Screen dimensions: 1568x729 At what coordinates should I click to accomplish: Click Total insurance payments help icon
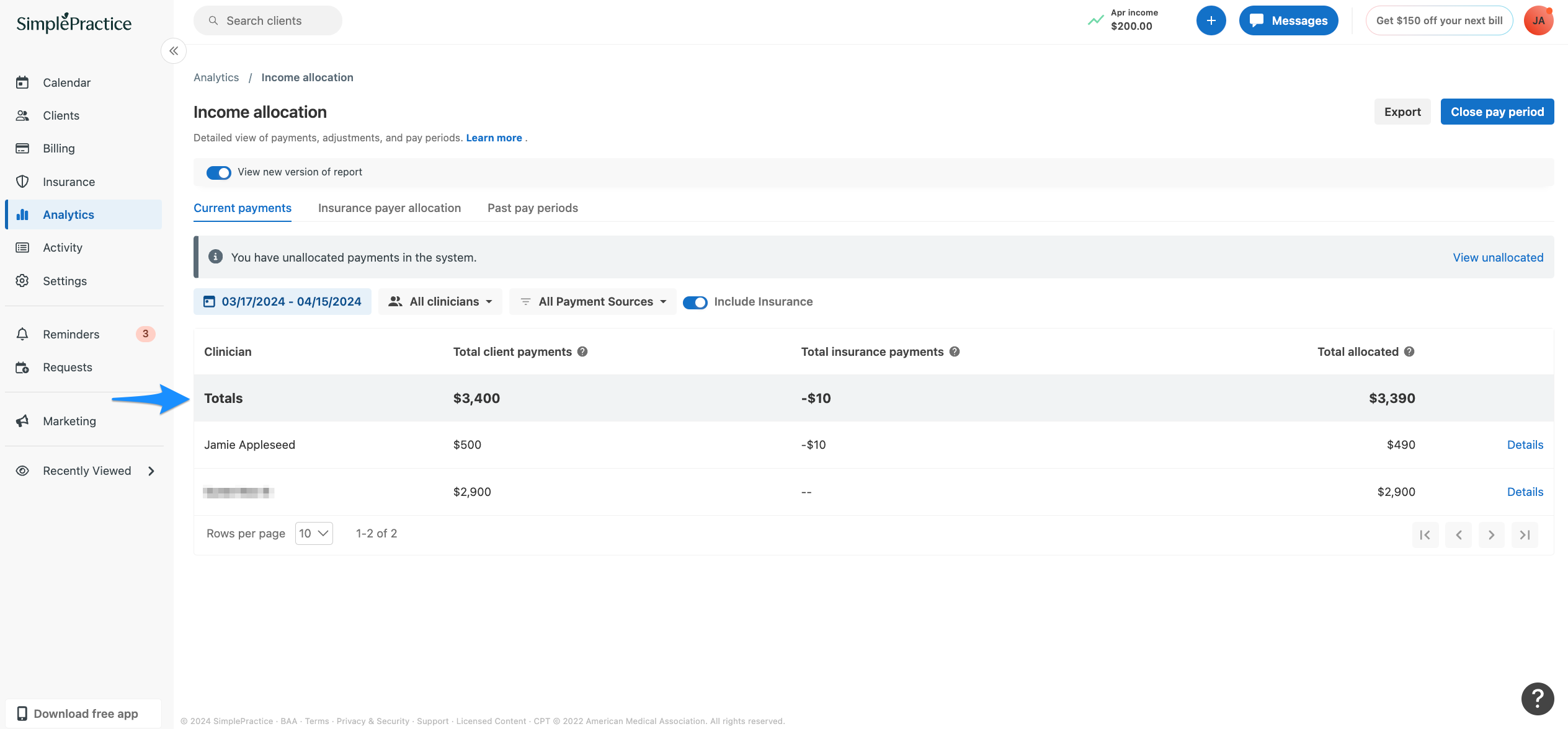click(x=955, y=351)
